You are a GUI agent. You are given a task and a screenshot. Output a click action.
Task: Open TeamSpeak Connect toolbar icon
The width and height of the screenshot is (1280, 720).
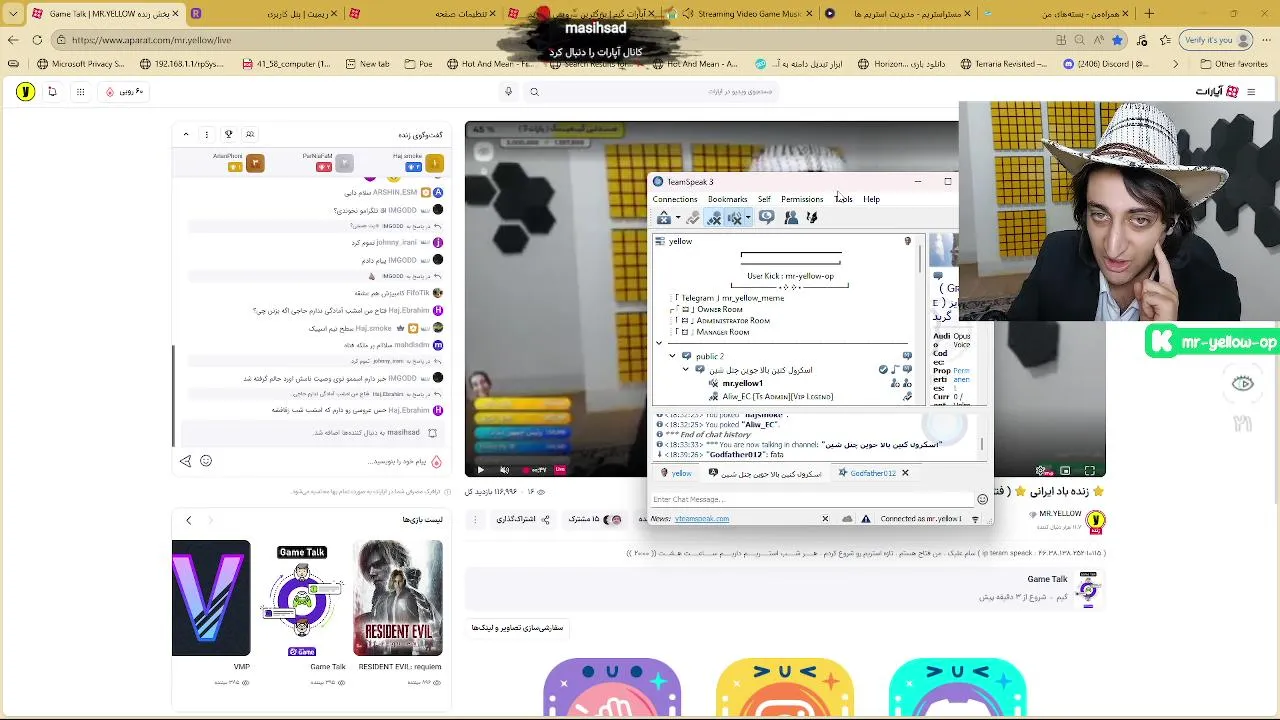pos(664,218)
